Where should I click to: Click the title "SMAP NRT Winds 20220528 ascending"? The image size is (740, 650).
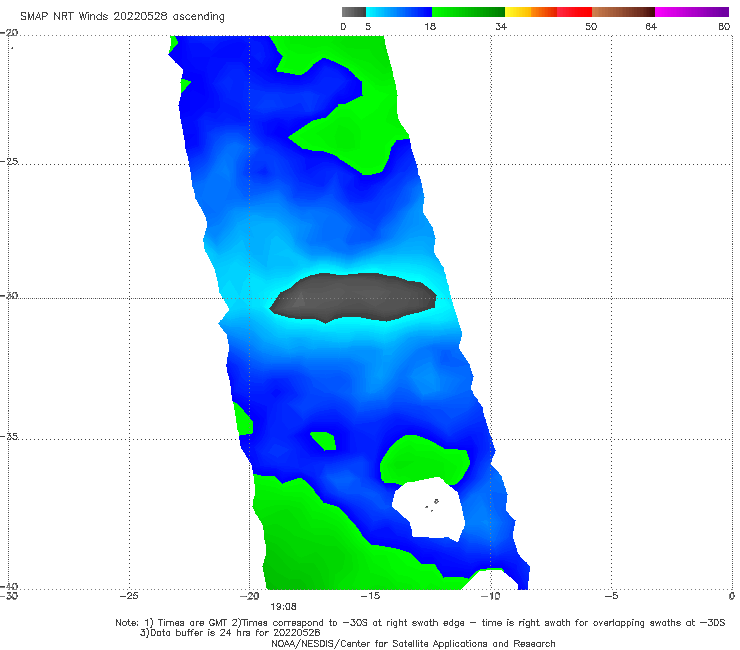click(x=122, y=16)
